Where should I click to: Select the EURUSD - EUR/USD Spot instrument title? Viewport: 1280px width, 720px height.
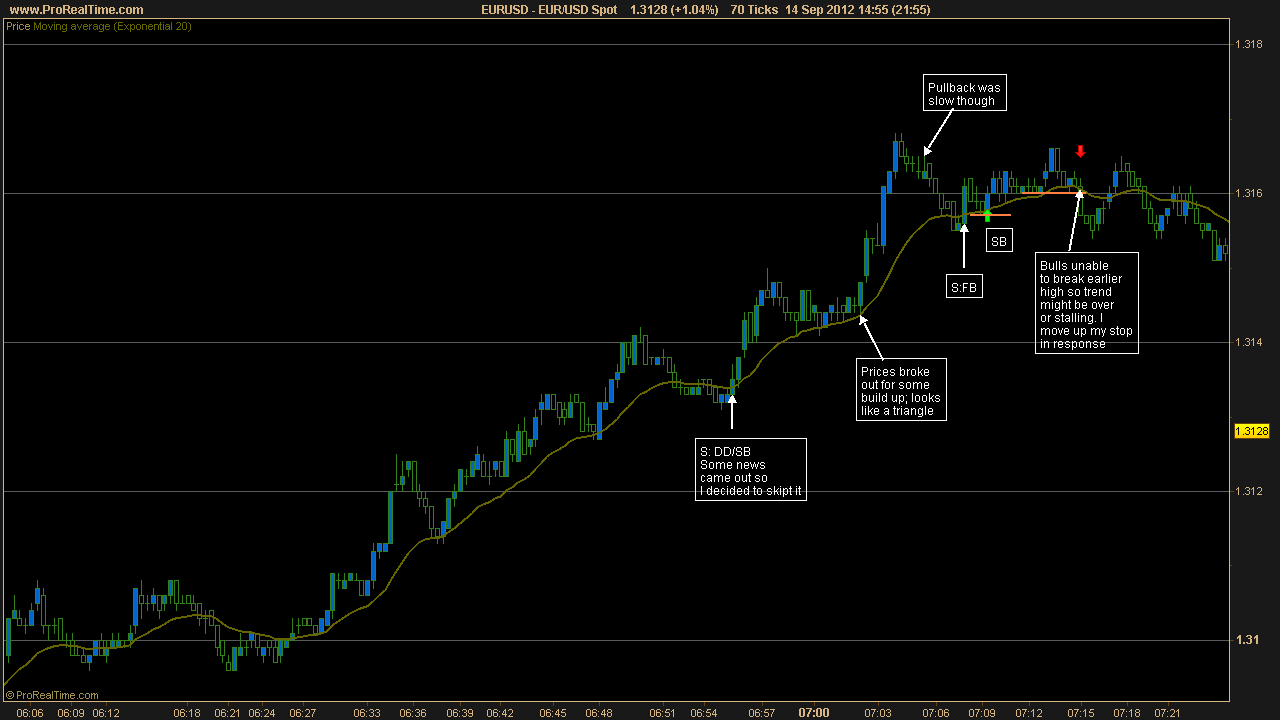tap(549, 9)
